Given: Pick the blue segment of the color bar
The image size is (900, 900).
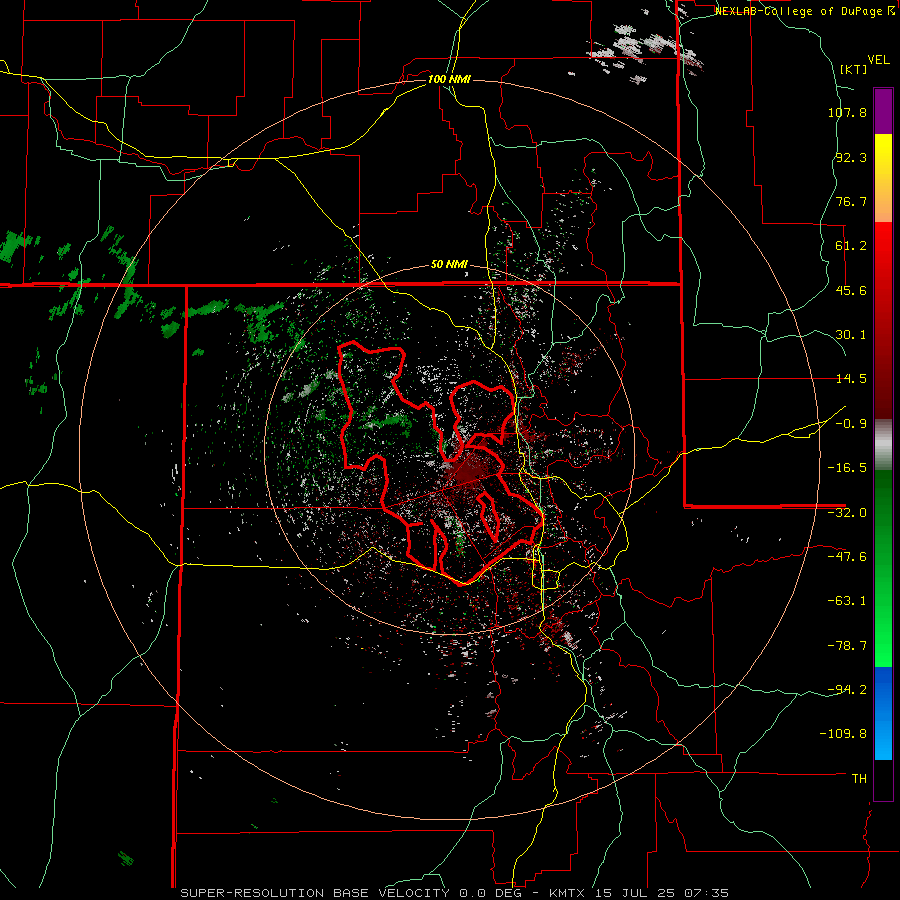Looking at the screenshot, I should point(883,713).
